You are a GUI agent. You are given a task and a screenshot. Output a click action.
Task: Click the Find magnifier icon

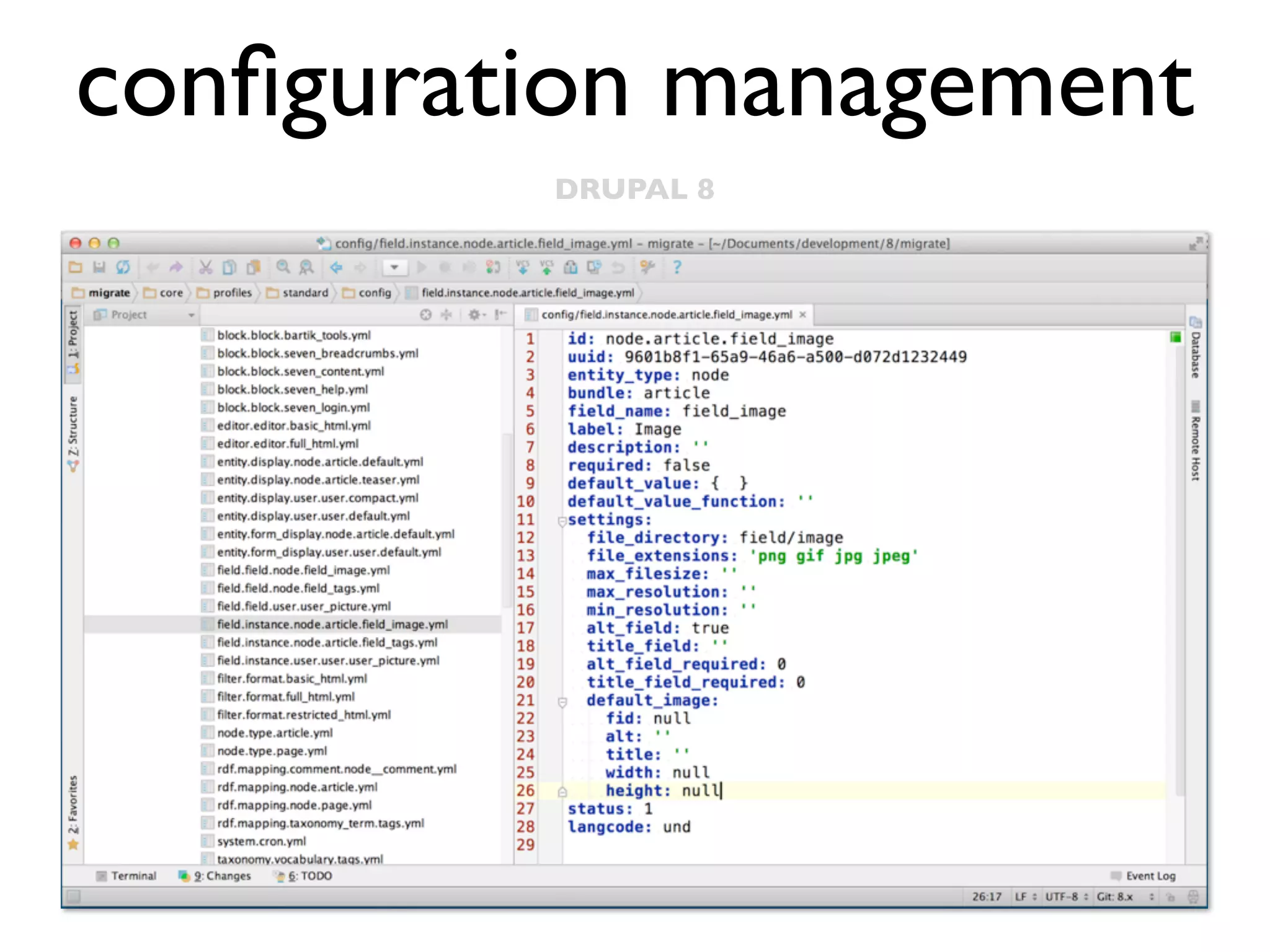(x=283, y=267)
